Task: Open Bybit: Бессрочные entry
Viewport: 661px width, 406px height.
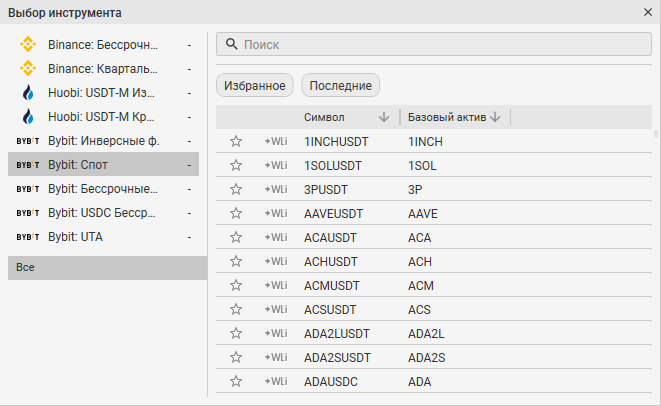Action: click(103, 189)
